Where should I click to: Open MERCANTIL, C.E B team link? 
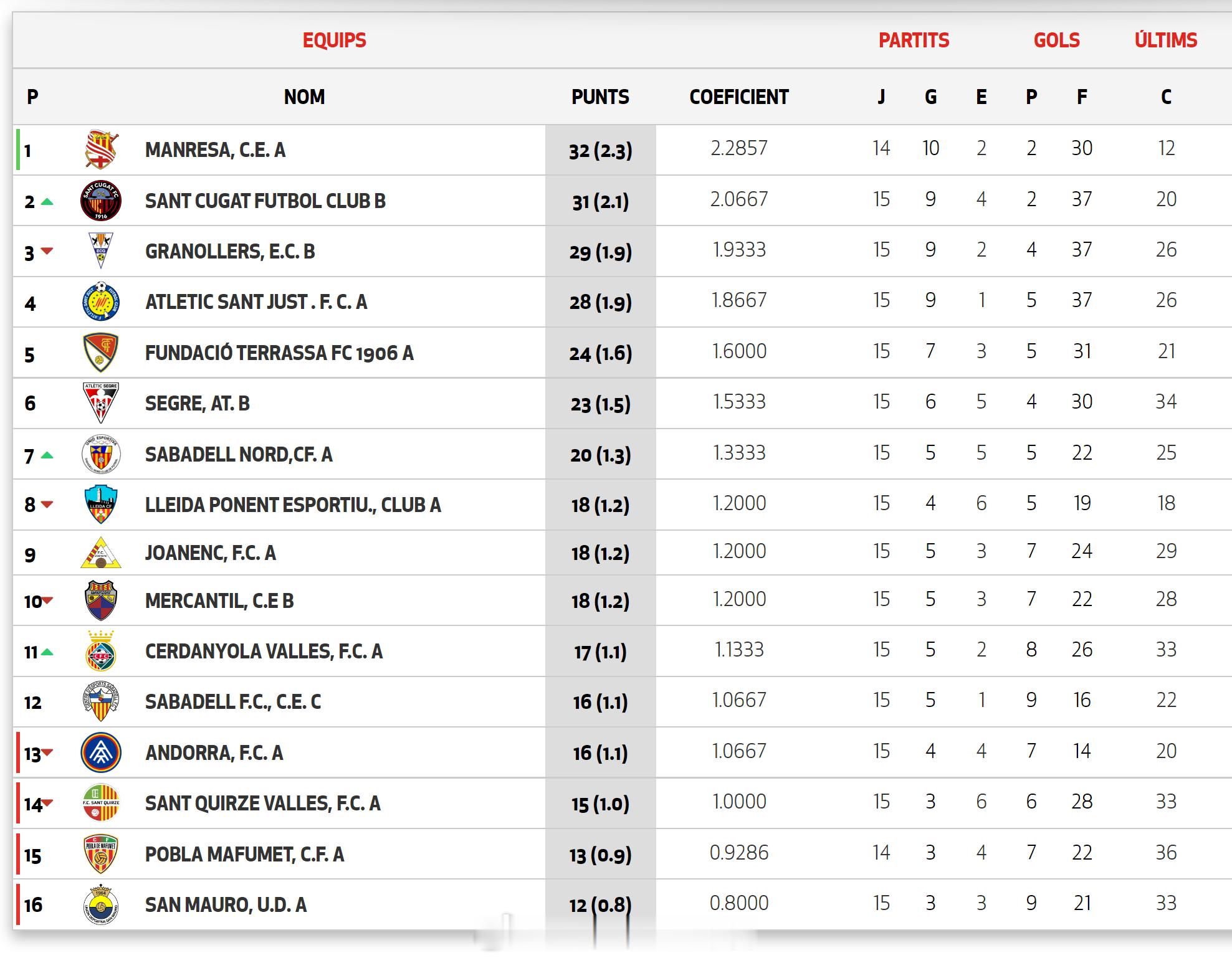tap(219, 601)
